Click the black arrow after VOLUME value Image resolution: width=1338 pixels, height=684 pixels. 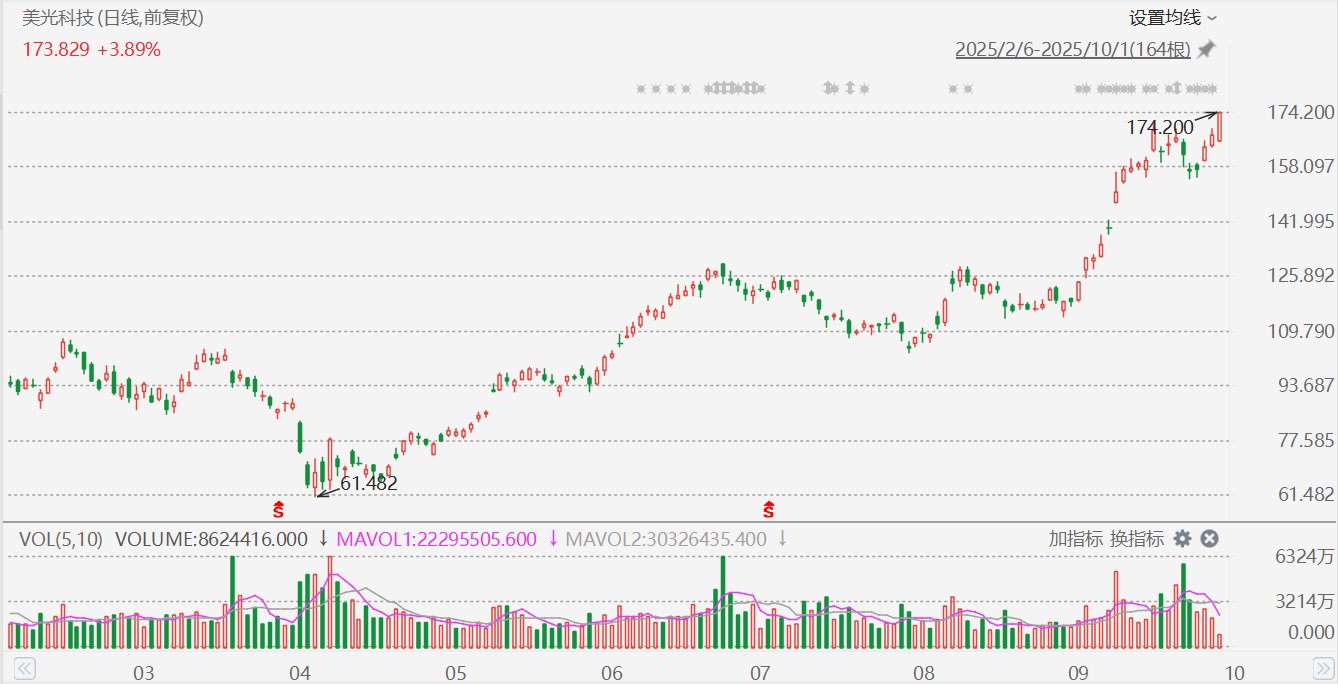[323, 539]
